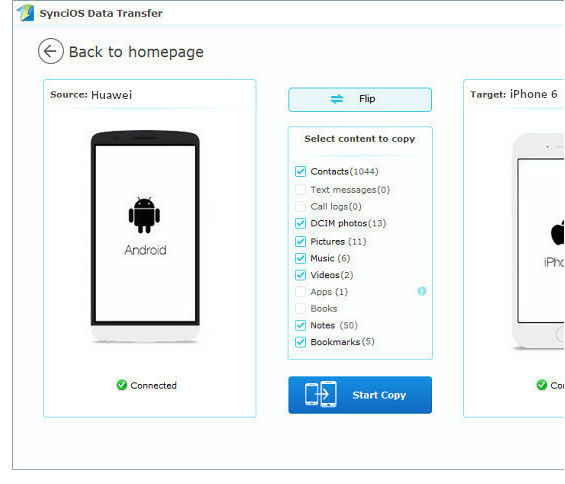Click the Apps info icon
Screen dimensions: 565x484
pos(422,291)
